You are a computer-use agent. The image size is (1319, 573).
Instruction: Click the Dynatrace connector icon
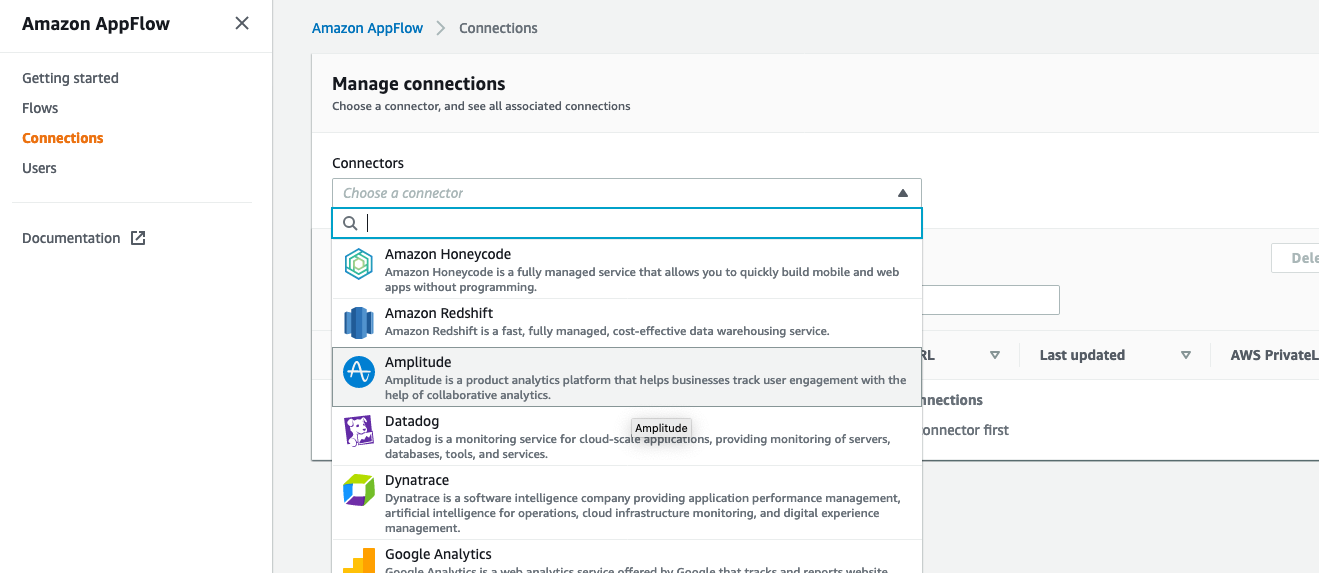pos(358,490)
